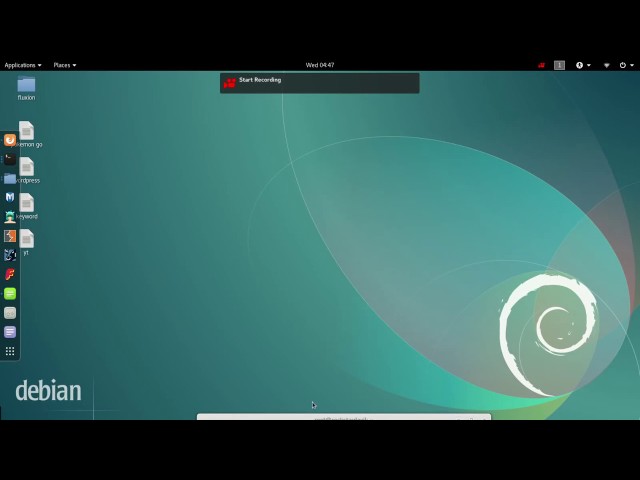
Task: Open the Files folder dock icon
Action: (x=10, y=179)
